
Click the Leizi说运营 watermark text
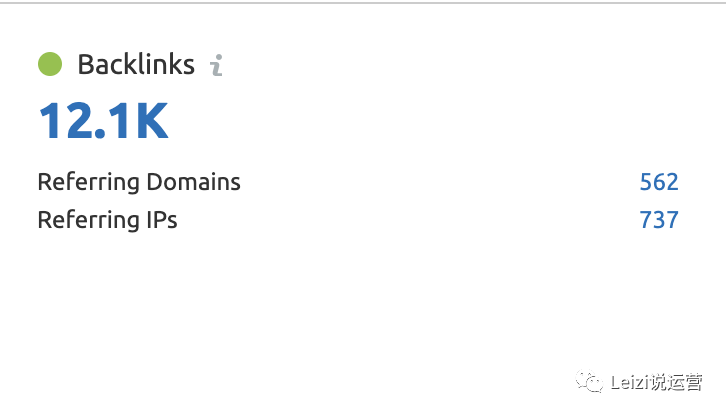click(x=656, y=382)
